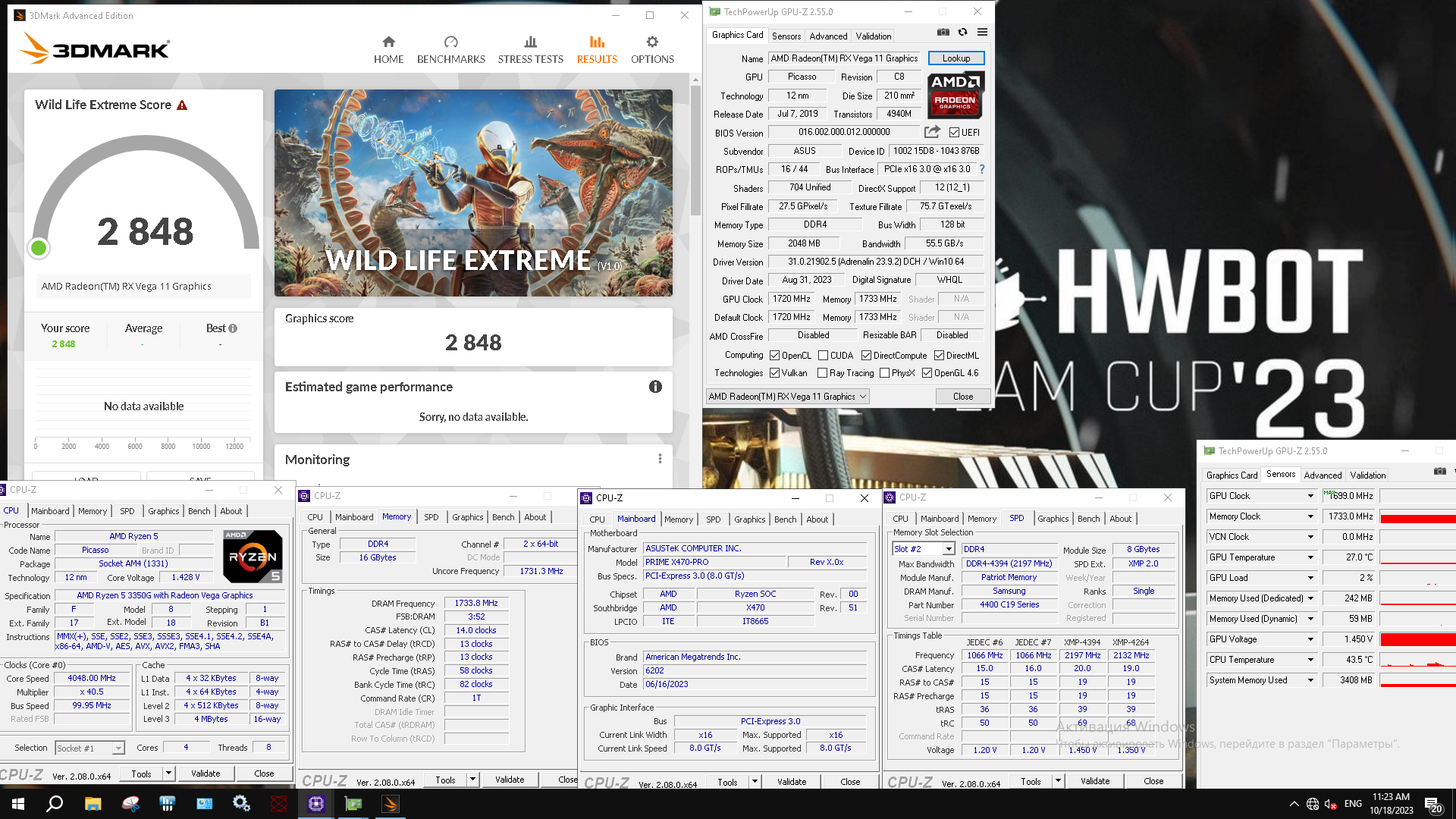1456x819 pixels.
Task: Take a GPU-Z screenshot with camera icon
Action: (x=943, y=32)
